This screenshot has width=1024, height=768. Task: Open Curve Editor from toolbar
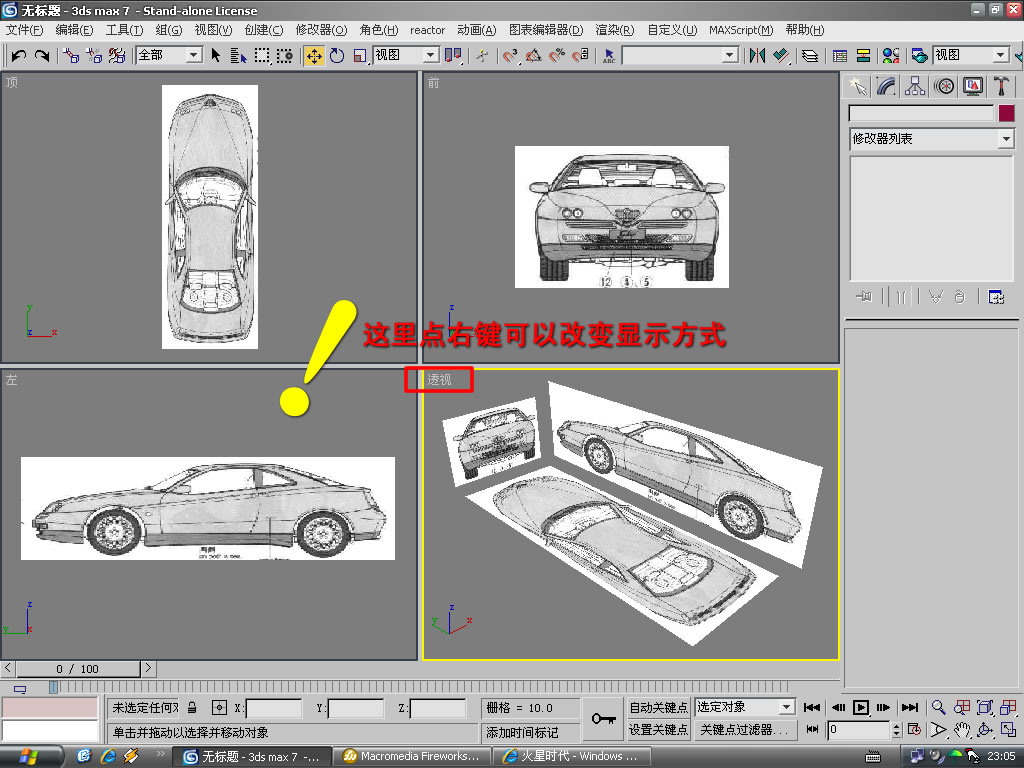coord(840,56)
